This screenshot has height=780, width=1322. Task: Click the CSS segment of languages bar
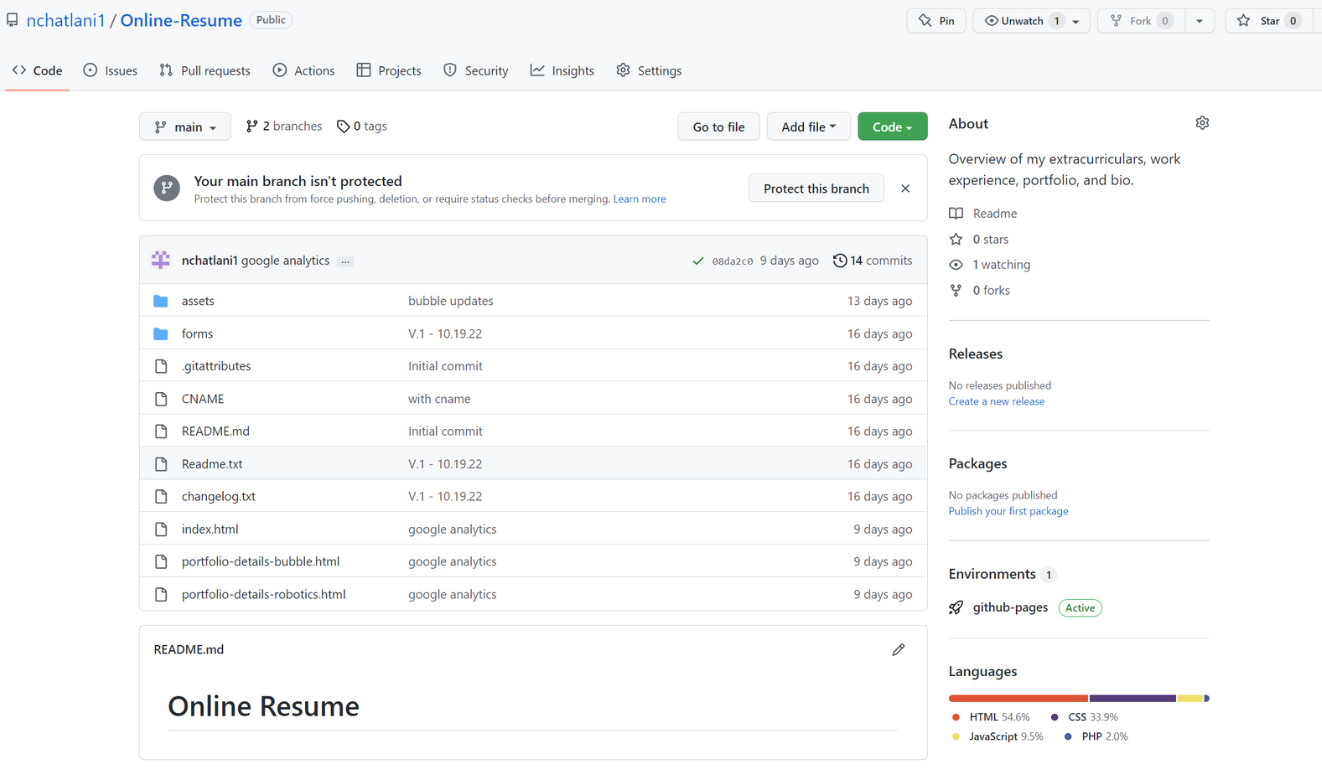[1133, 698]
